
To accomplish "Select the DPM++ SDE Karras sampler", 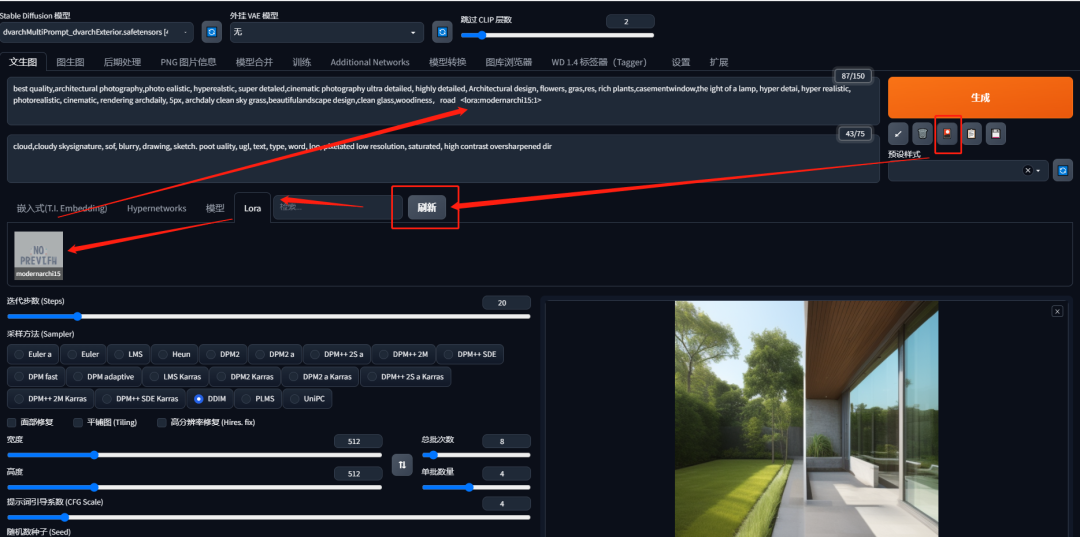I will [141, 399].
